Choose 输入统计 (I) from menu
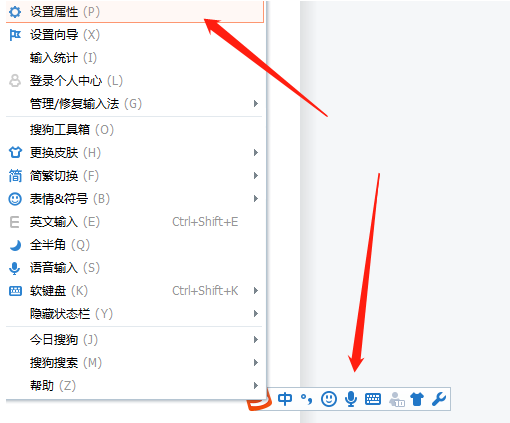This screenshot has width=510, height=423. [x=134, y=58]
